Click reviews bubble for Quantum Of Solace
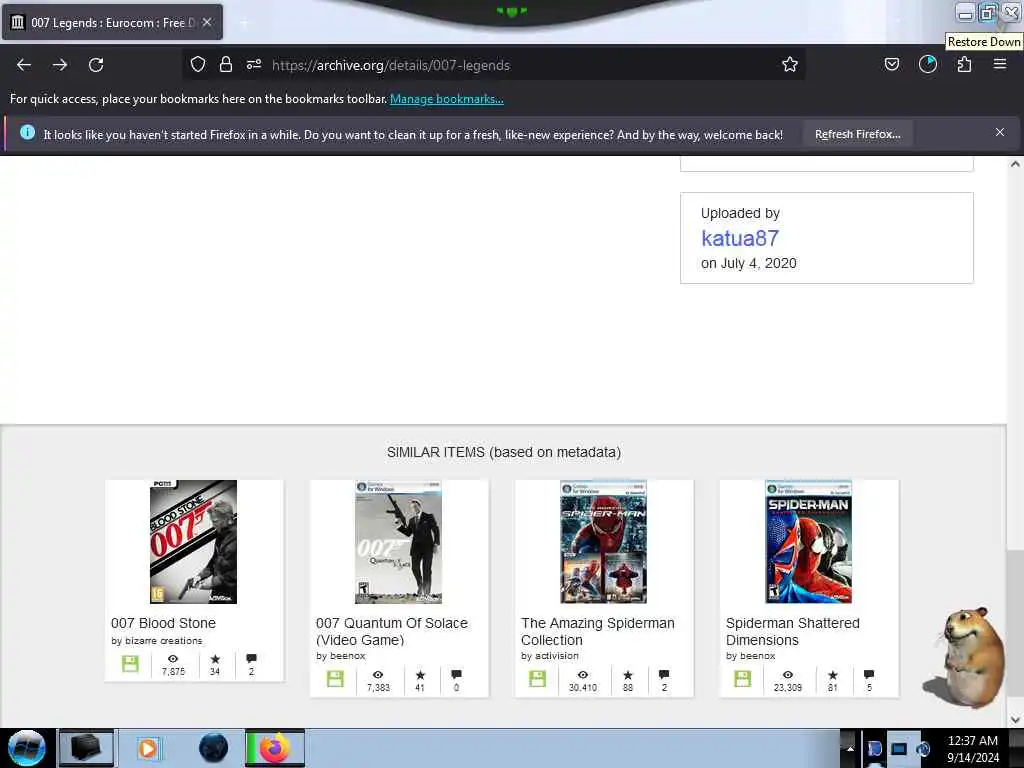This screenshot has height=768, width=1024. (x=456, y=675)
